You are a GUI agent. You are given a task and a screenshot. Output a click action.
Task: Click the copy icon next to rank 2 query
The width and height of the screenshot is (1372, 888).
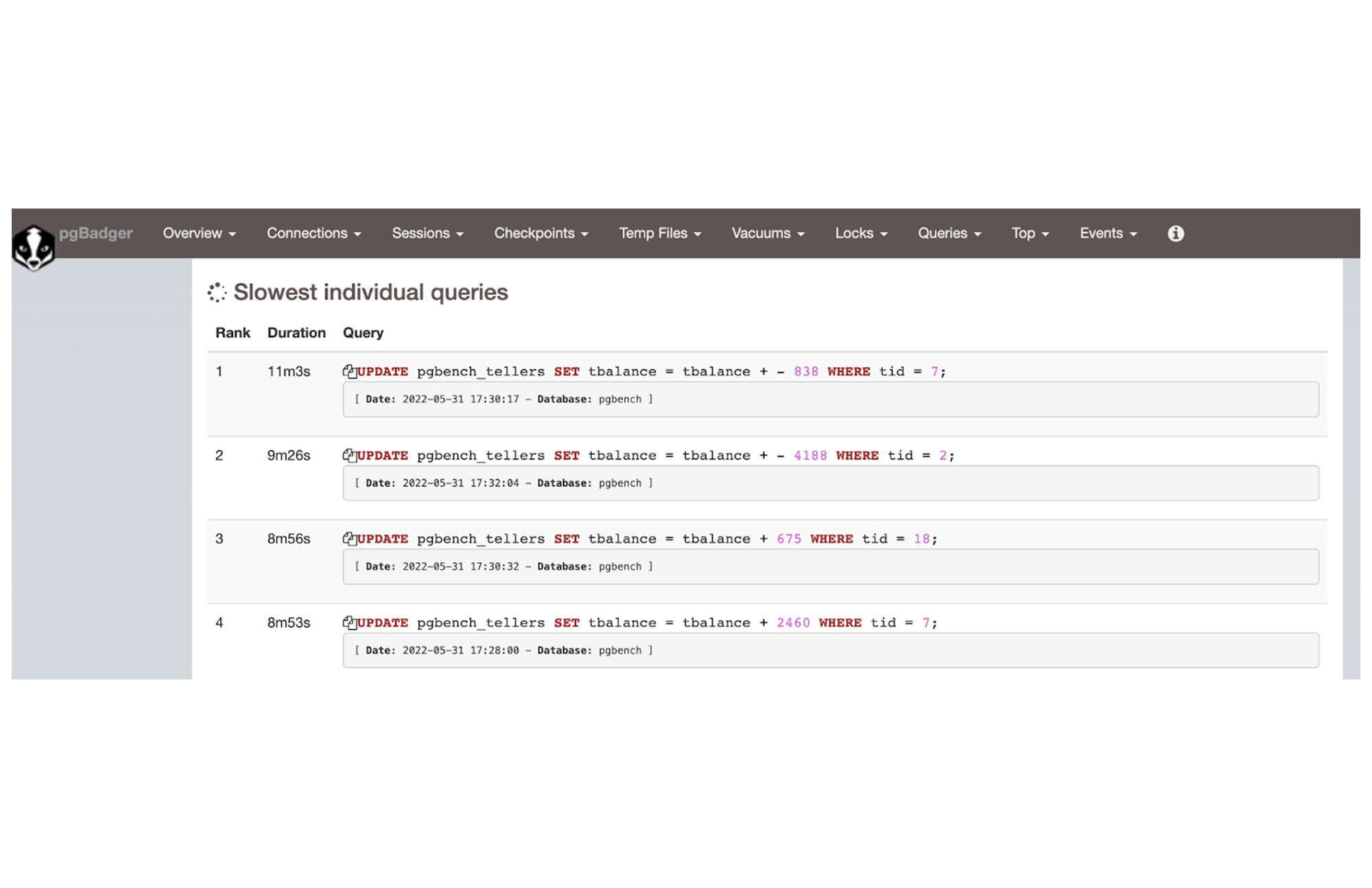348,455
